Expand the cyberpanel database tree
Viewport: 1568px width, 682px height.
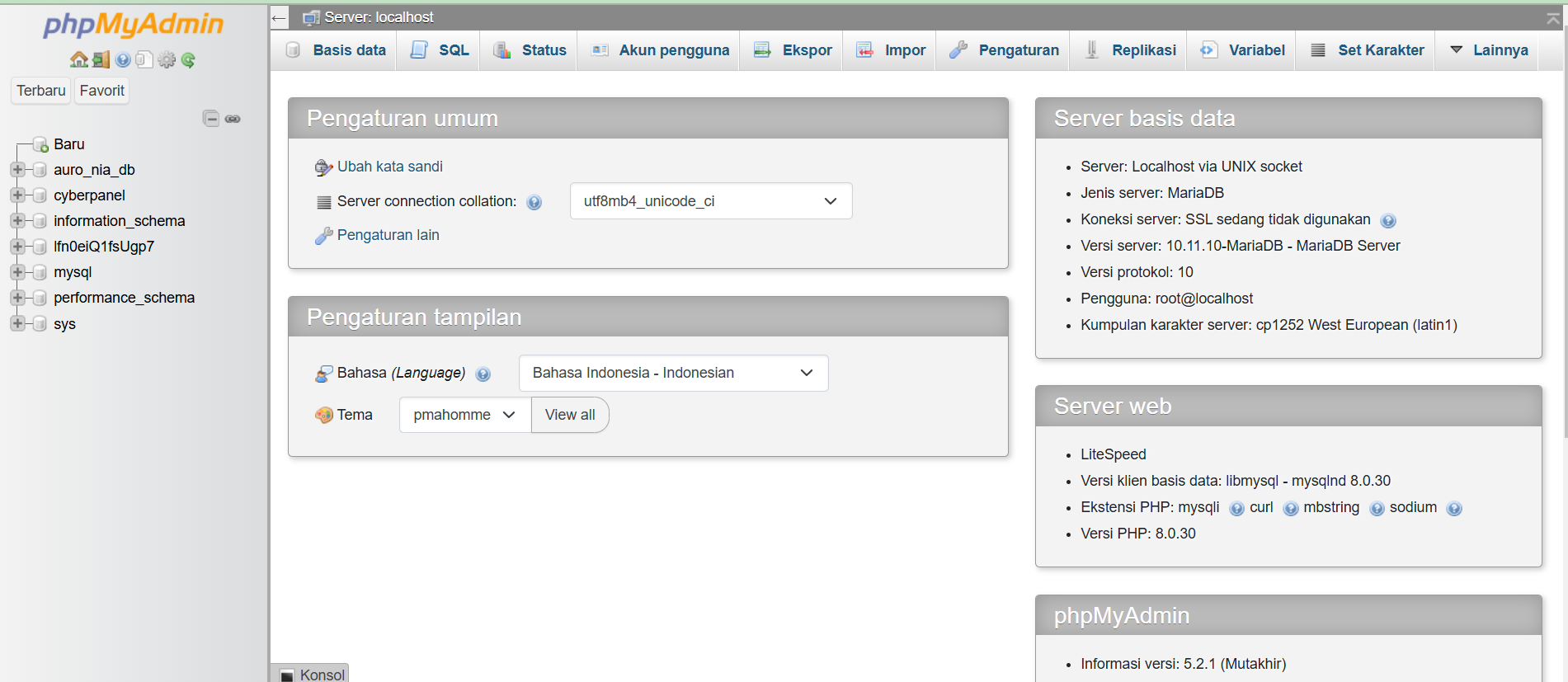pyautogui.click(x=17, y=195)
